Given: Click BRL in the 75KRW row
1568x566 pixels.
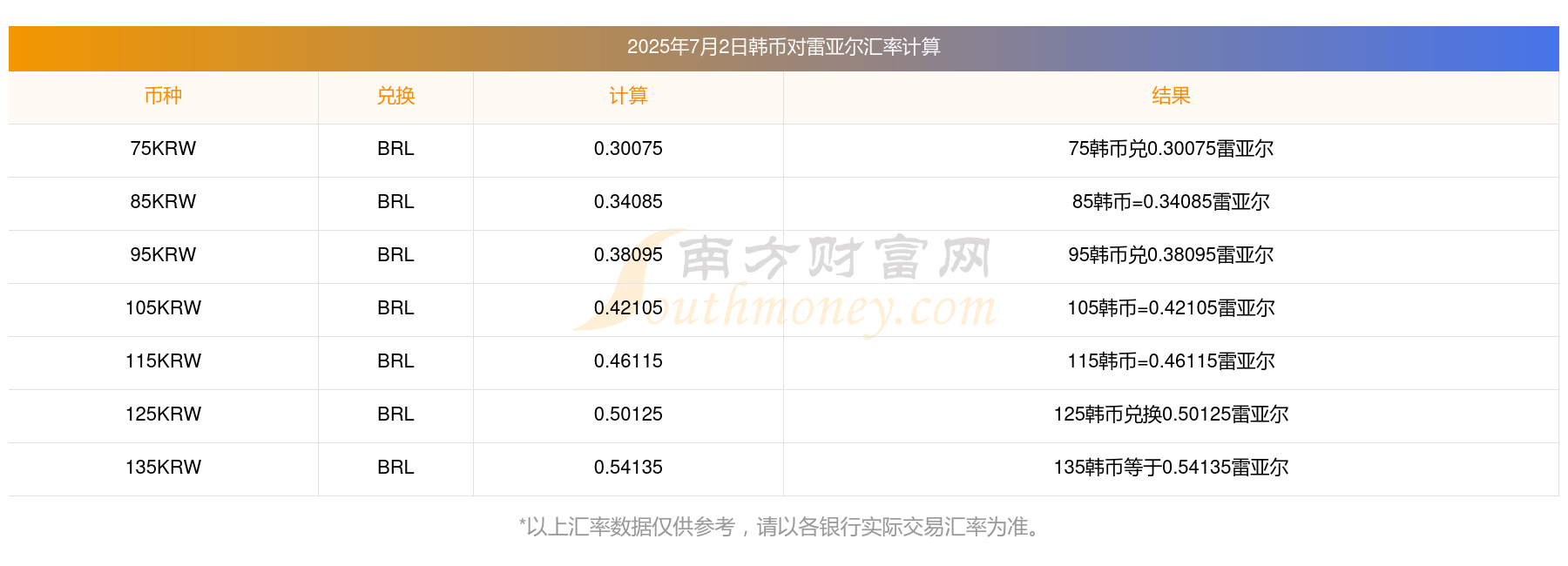Looking at the screenshot, I should pos(395,149).
